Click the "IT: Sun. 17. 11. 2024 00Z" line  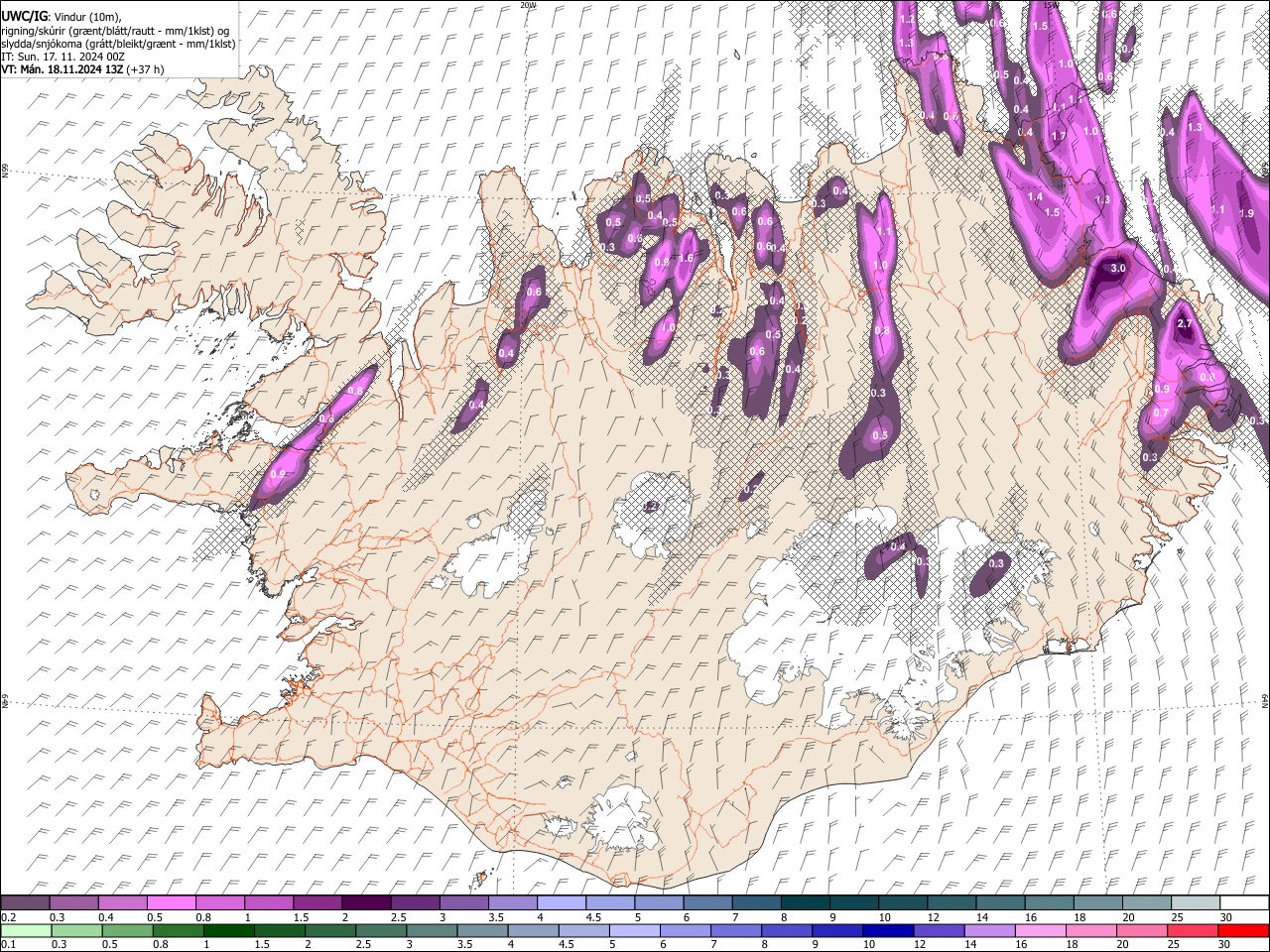[x=63, y=56]
